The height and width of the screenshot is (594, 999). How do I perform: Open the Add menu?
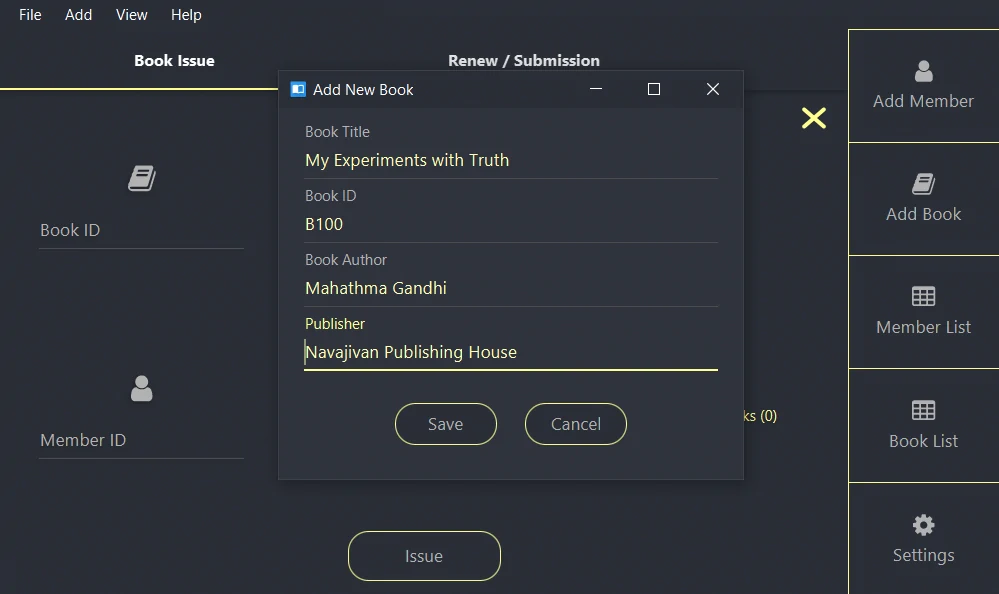(x=78, y=14)
